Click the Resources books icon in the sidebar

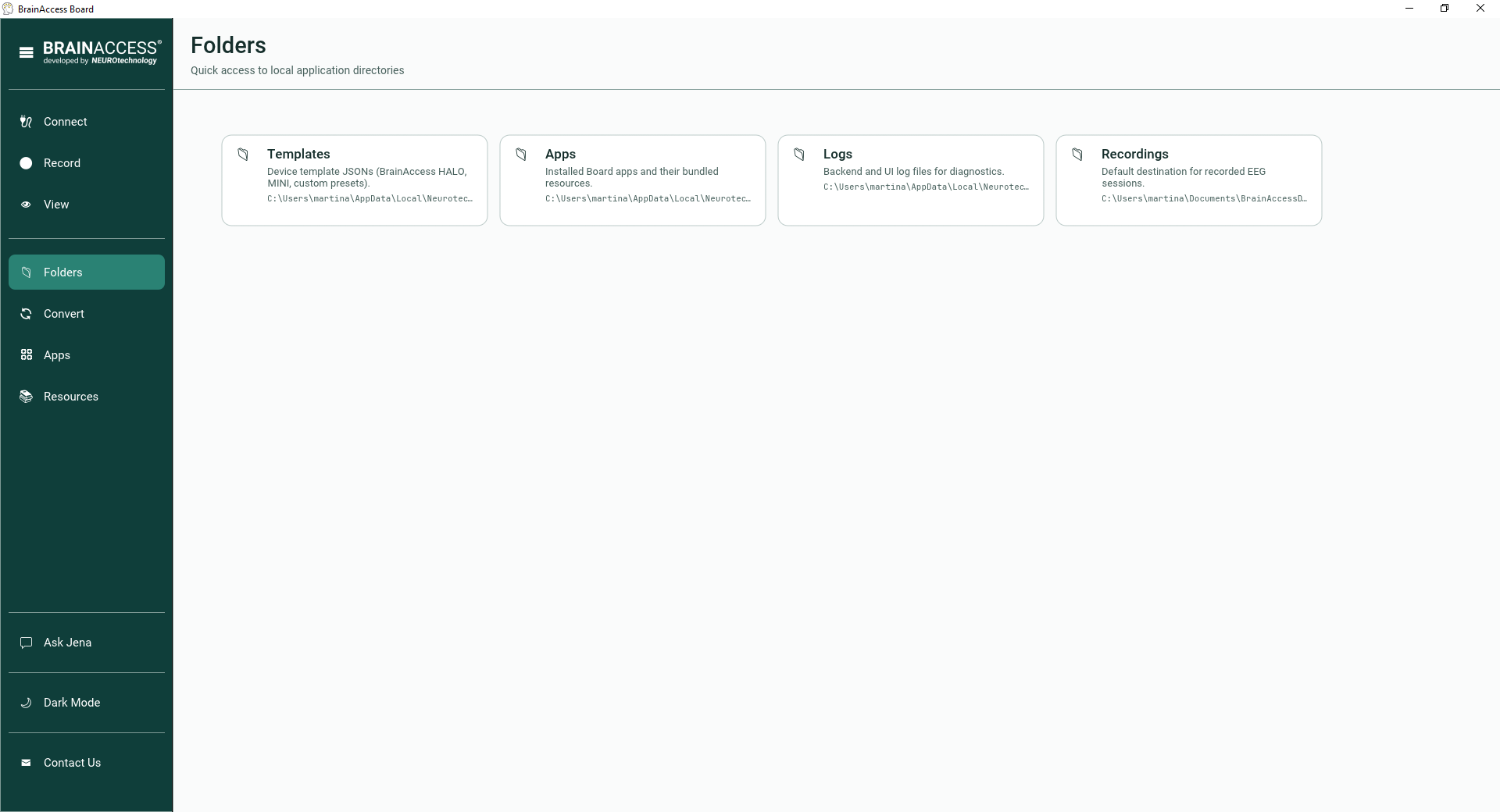click(x=26, y=397)
